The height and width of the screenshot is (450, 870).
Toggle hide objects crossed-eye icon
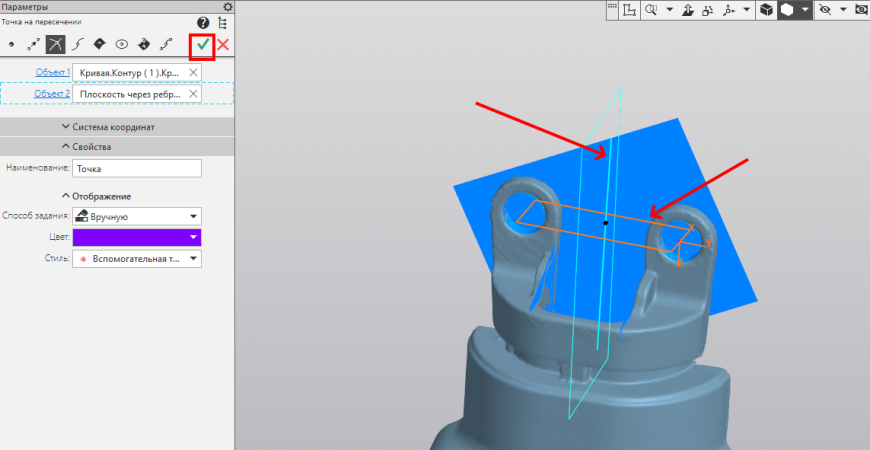(x=825, y=9)
